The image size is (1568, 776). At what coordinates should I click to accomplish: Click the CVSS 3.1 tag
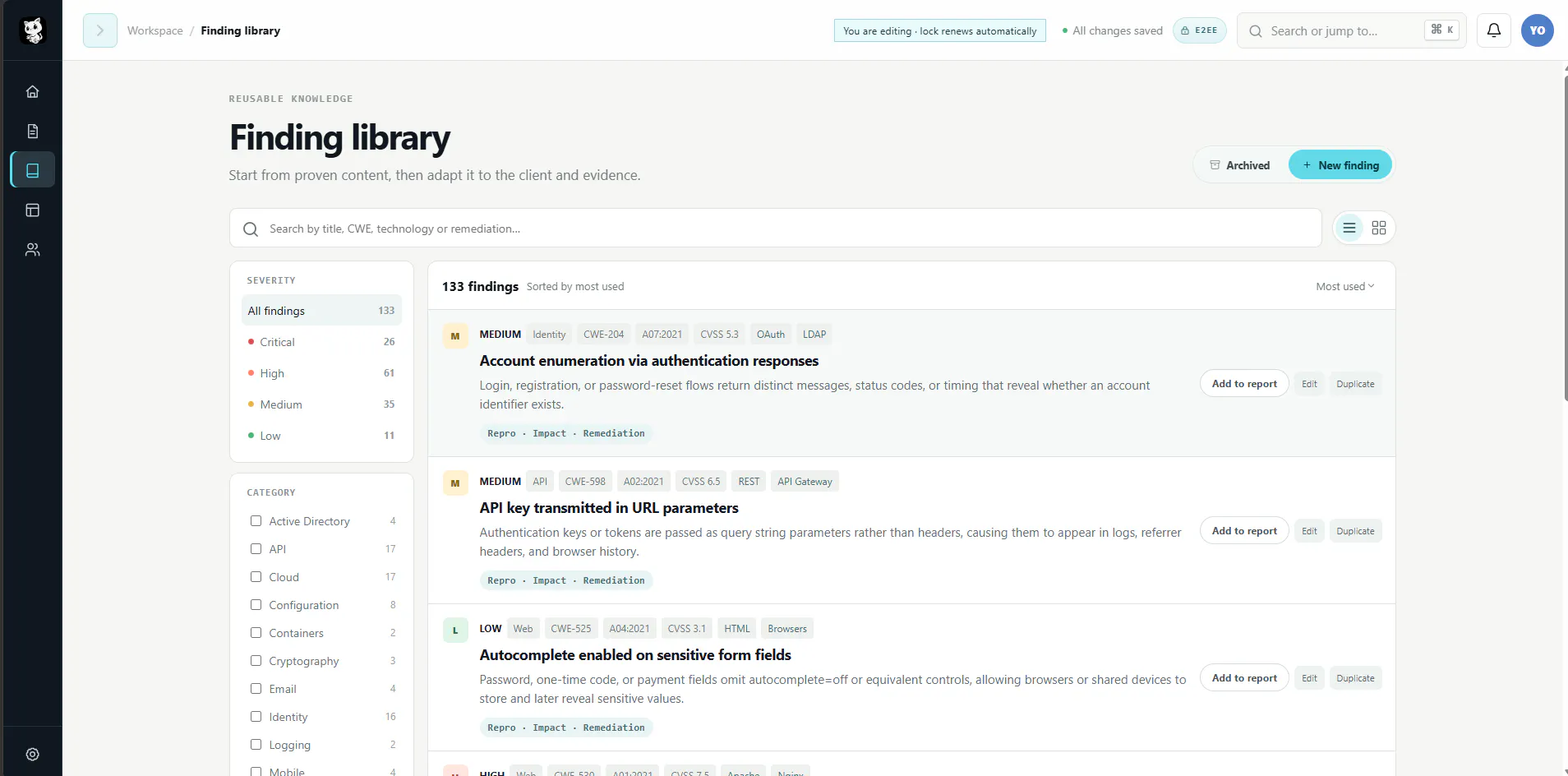click(x=686, y=629)
